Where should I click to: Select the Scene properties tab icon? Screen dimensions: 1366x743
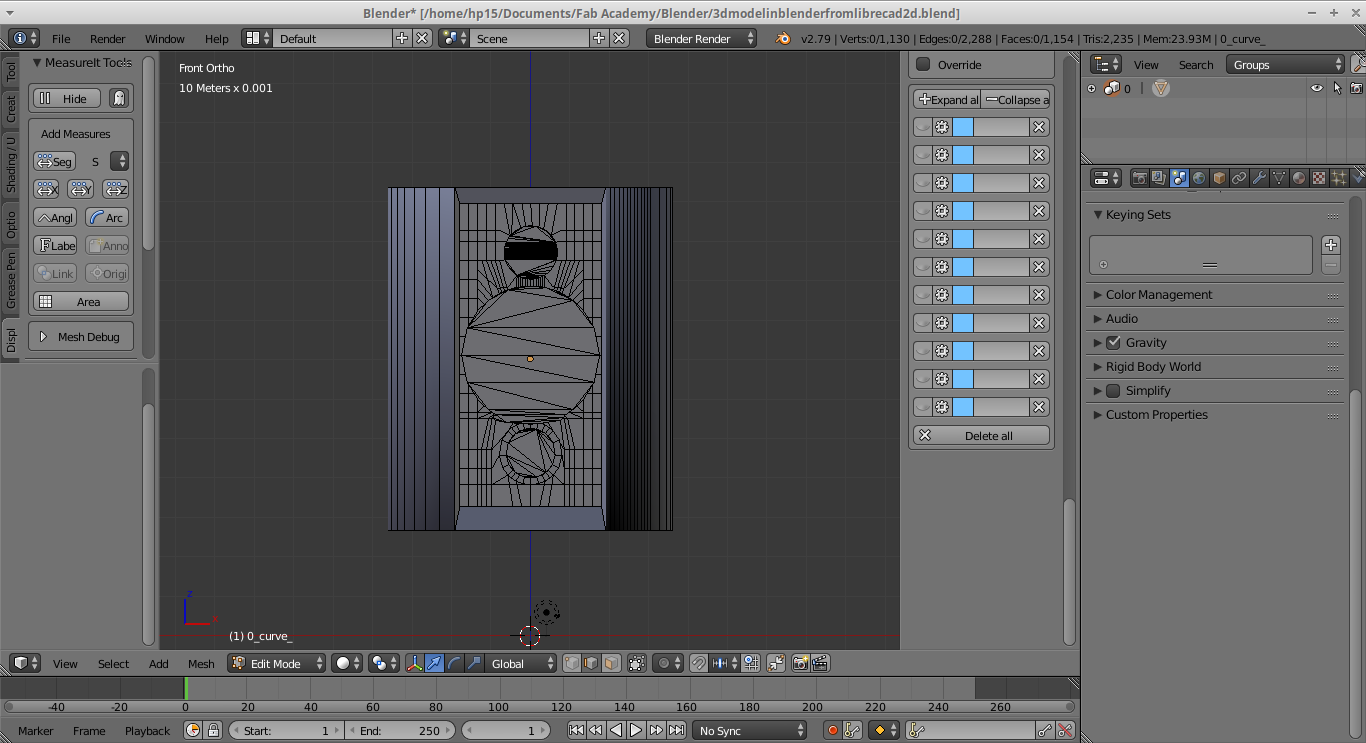coord(1179,178)
